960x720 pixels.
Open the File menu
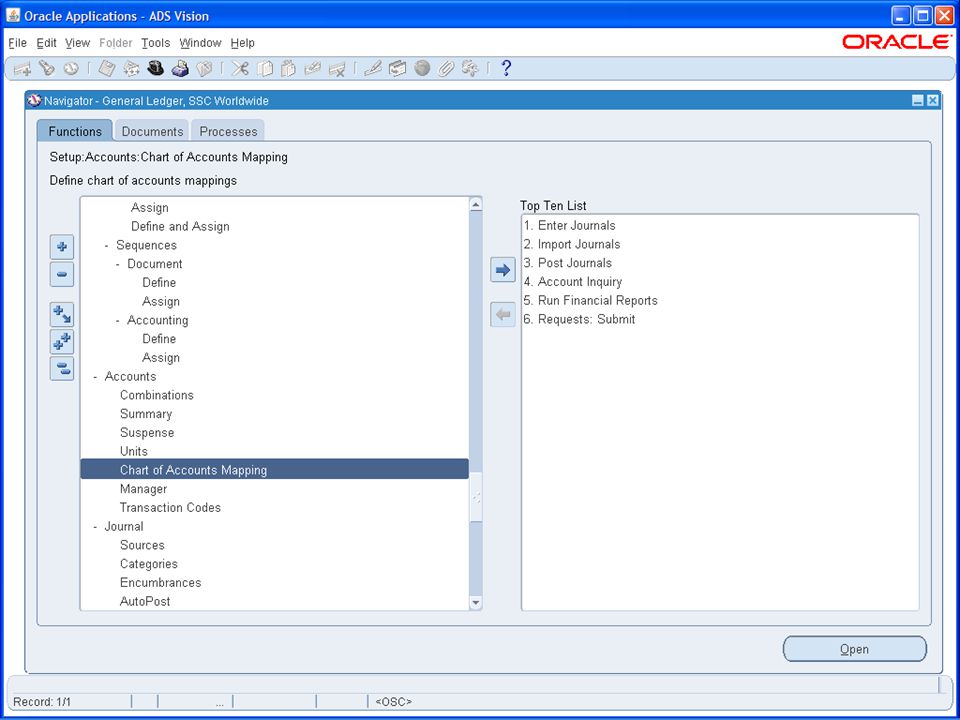17,43
